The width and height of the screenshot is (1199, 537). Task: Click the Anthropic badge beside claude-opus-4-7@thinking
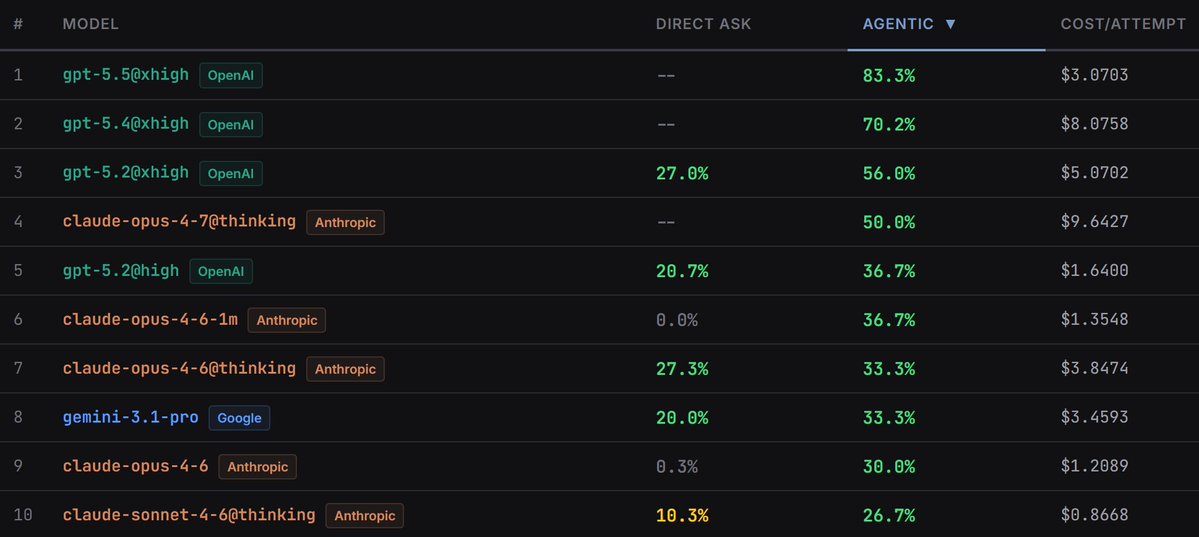346,223
